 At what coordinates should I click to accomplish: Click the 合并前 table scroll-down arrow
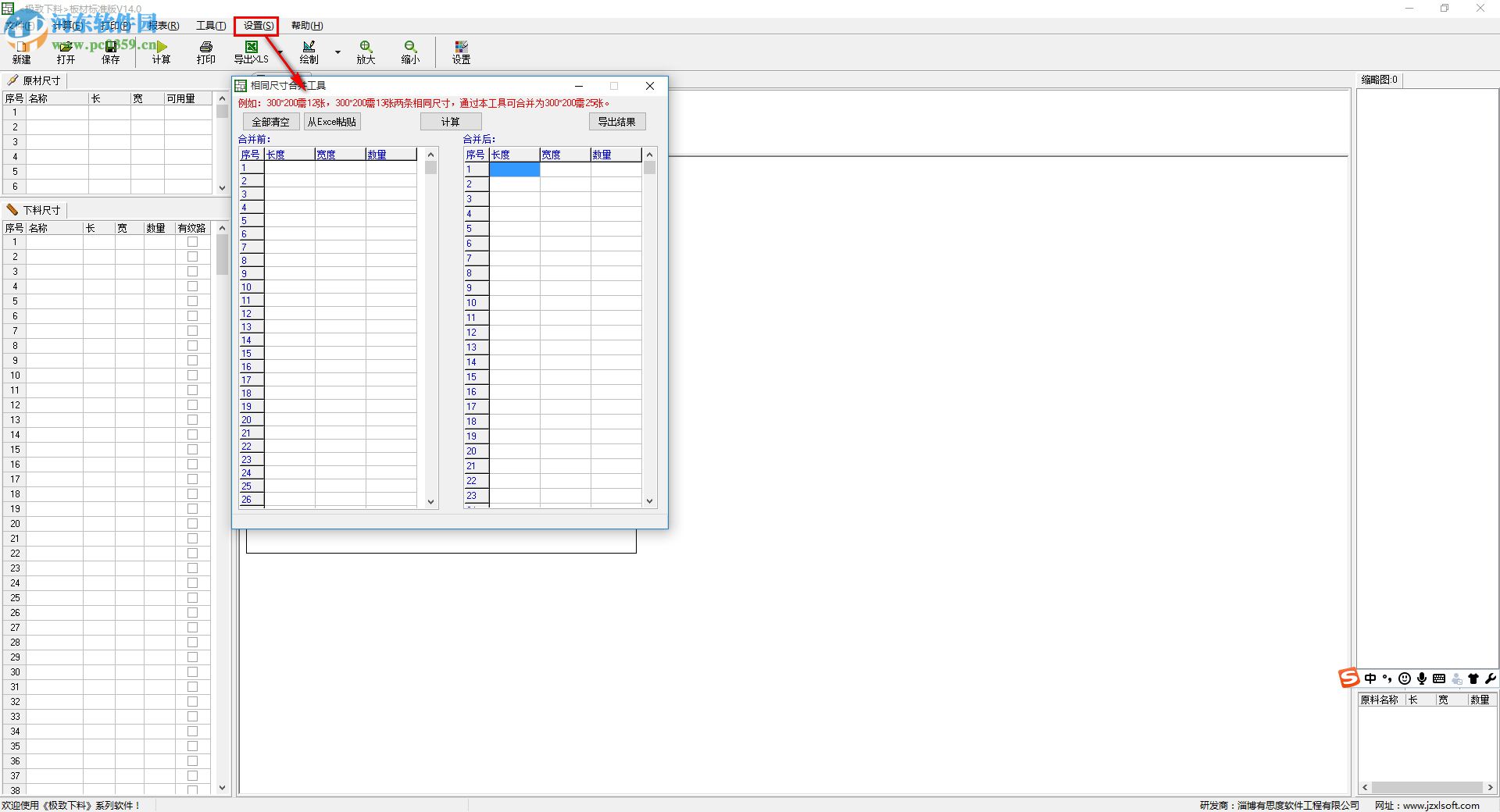(430, 502)
